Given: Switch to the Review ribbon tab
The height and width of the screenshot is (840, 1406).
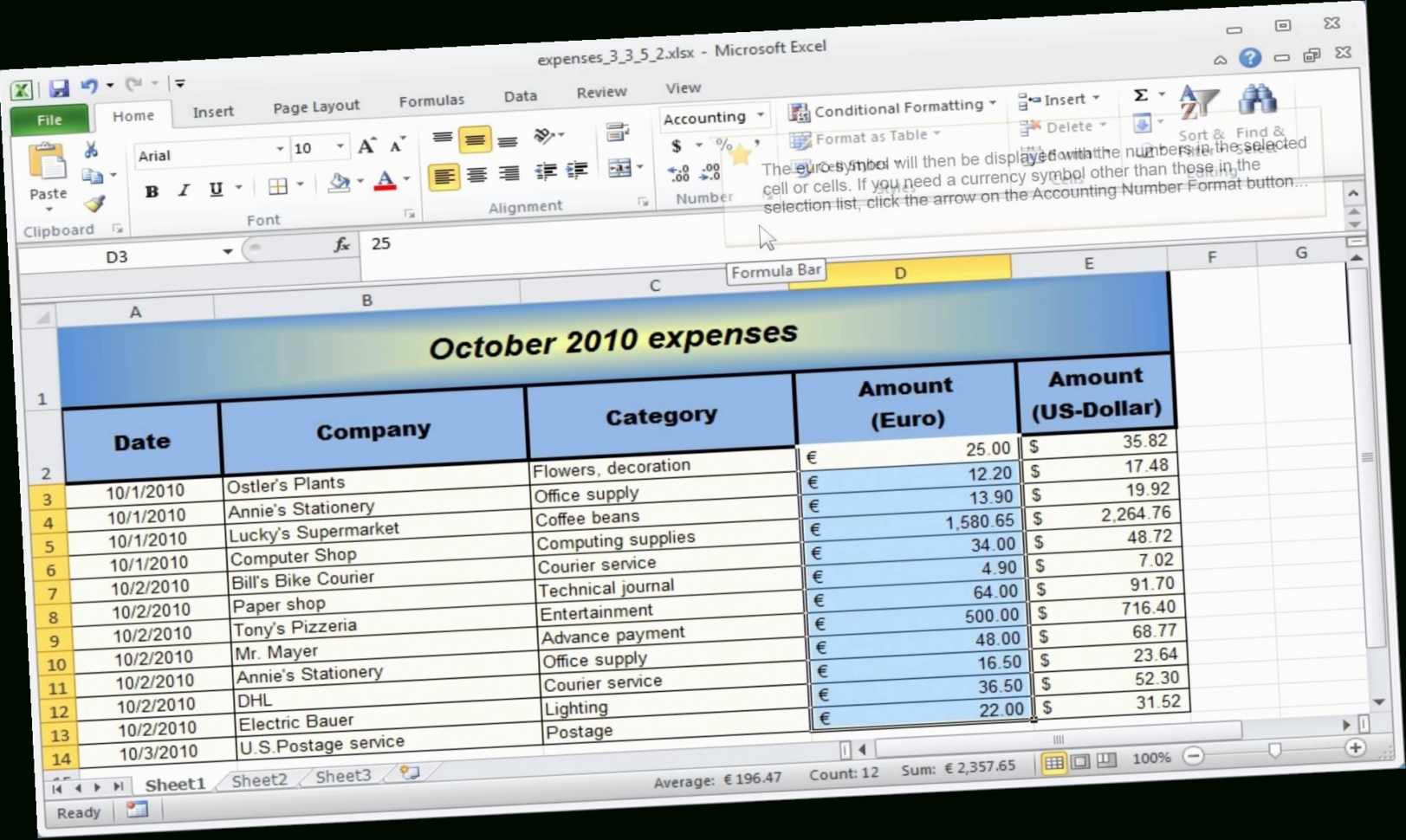Looking at the screenshot, I should (601, 92).
